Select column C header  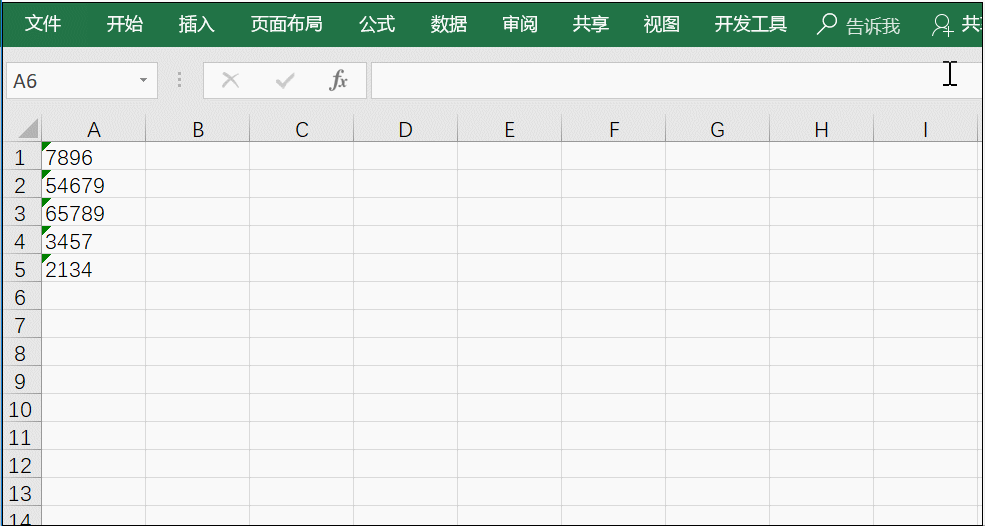(302, 129)
